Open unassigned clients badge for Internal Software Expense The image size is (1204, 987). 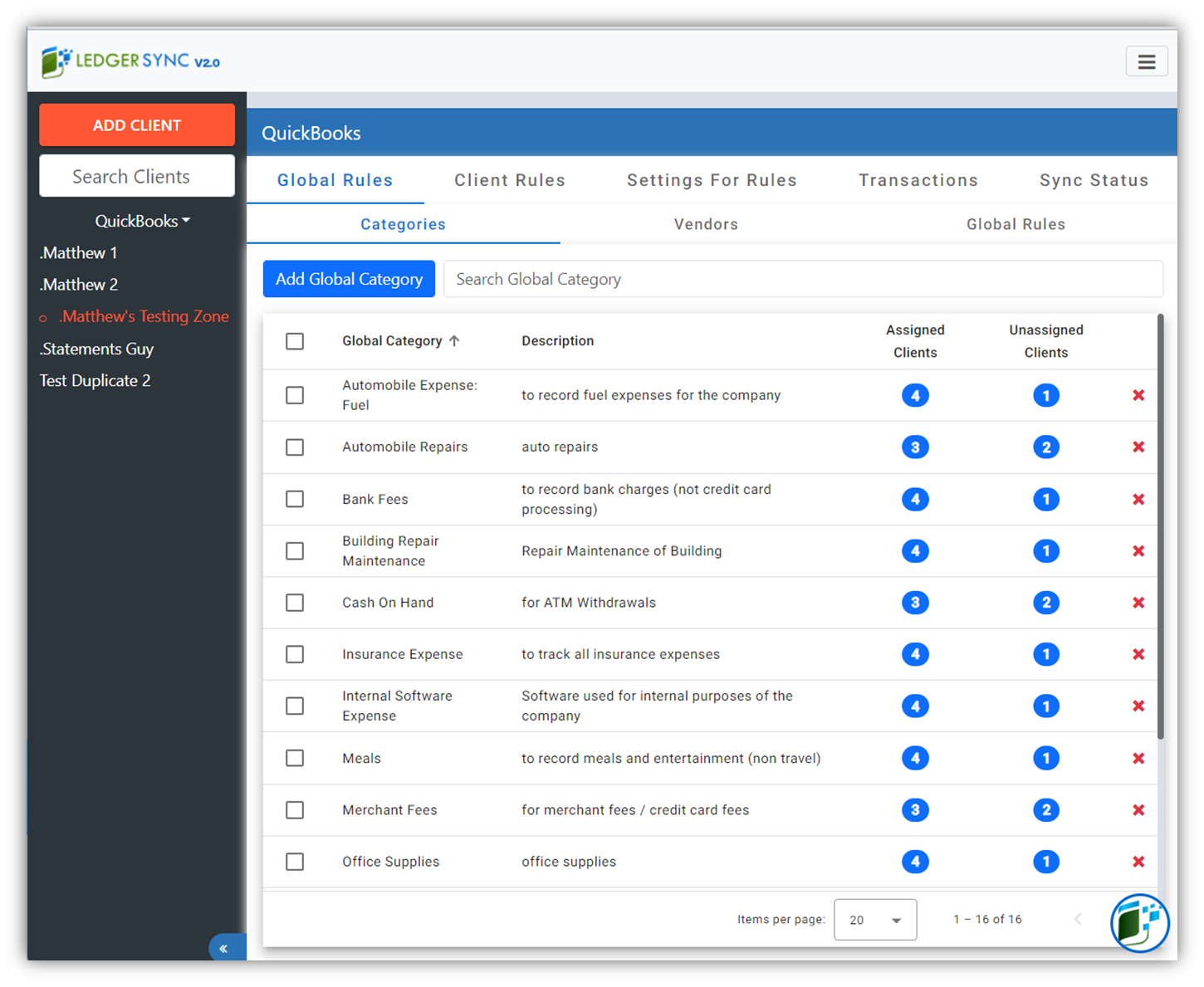click(x=1046, y=706)
